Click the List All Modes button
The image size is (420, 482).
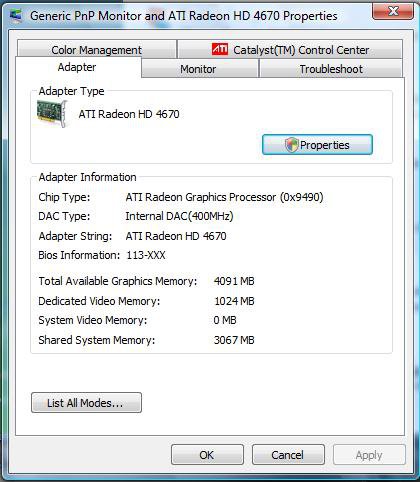(86, 403)
